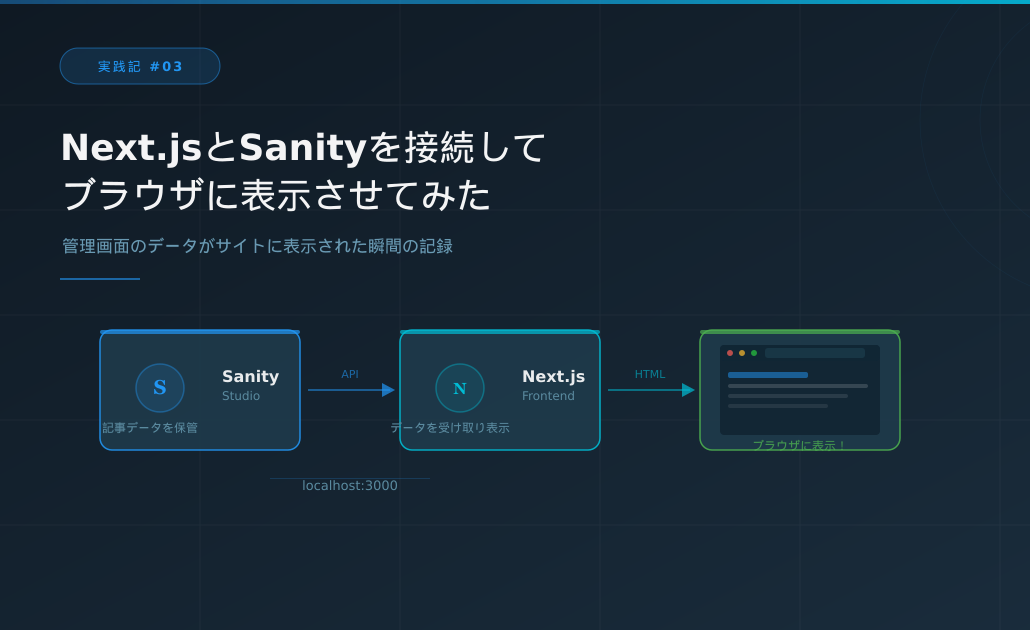Click the 記事データを保管 caption
The width and height of the screenshot is (1030, 630).
point(150,428)
